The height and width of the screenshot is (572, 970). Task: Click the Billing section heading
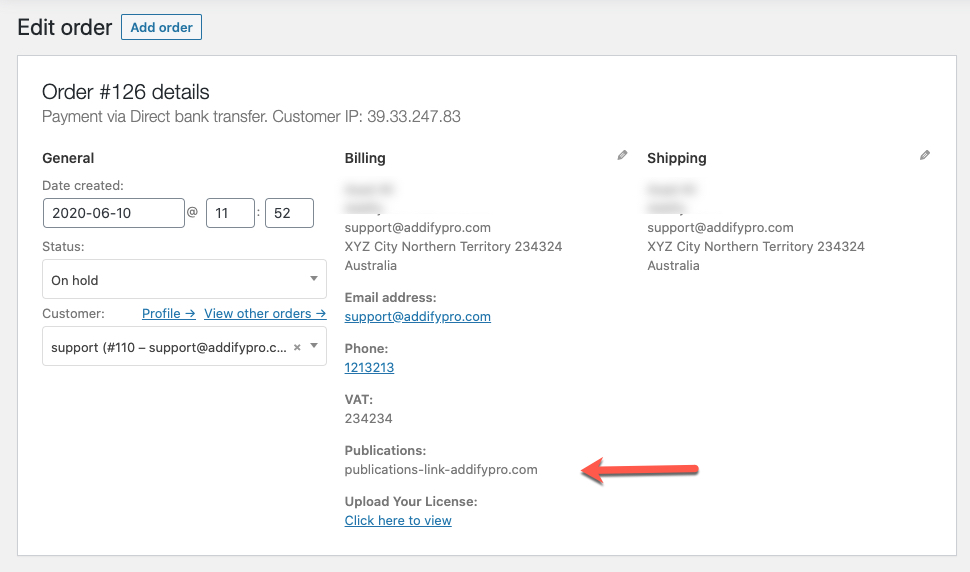tap(365, 158)
